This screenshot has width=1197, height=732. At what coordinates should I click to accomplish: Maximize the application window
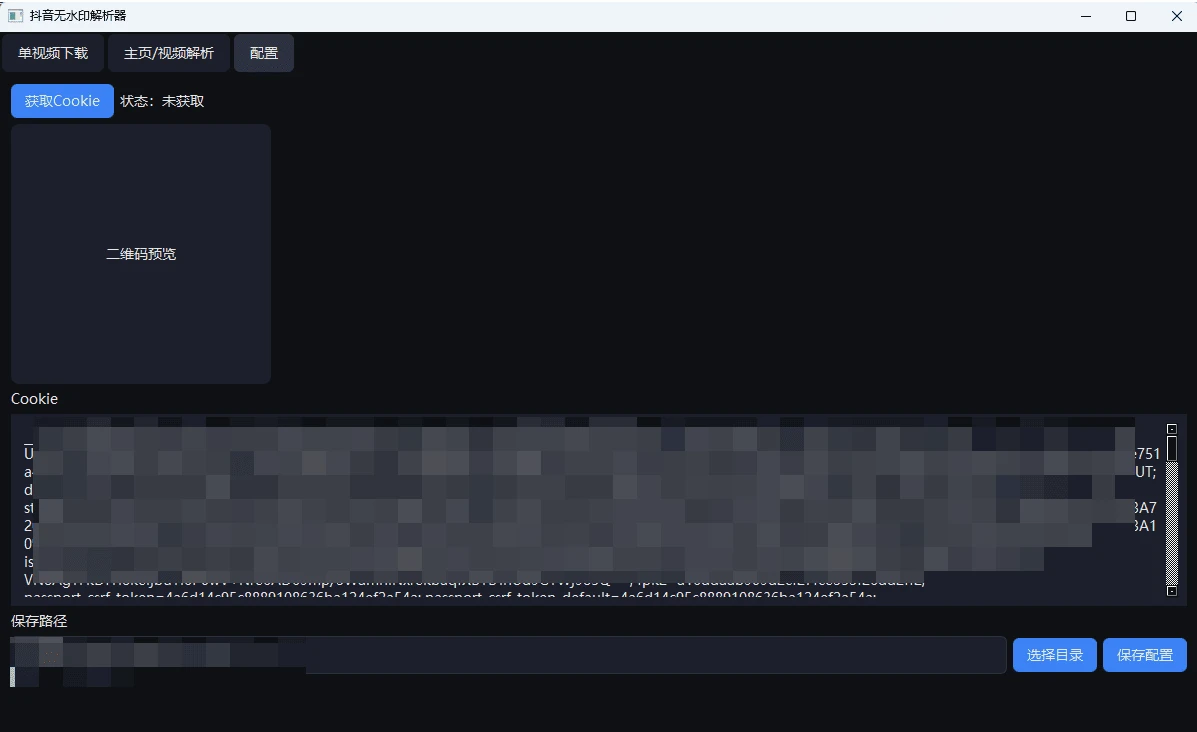pyautogui.click(x=1131, y=16)
